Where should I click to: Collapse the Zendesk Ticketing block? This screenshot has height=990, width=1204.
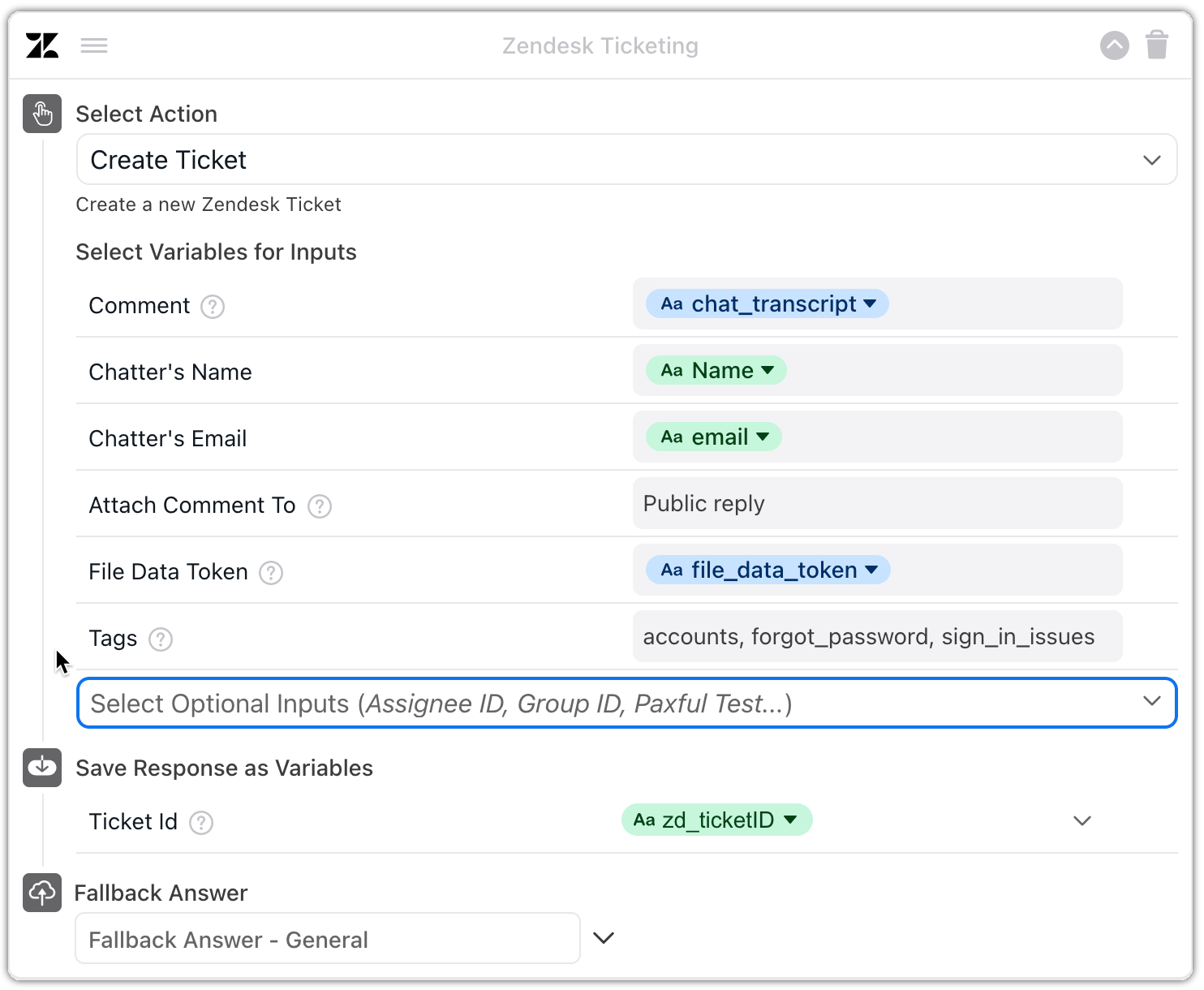click(x=1114, y=45)
